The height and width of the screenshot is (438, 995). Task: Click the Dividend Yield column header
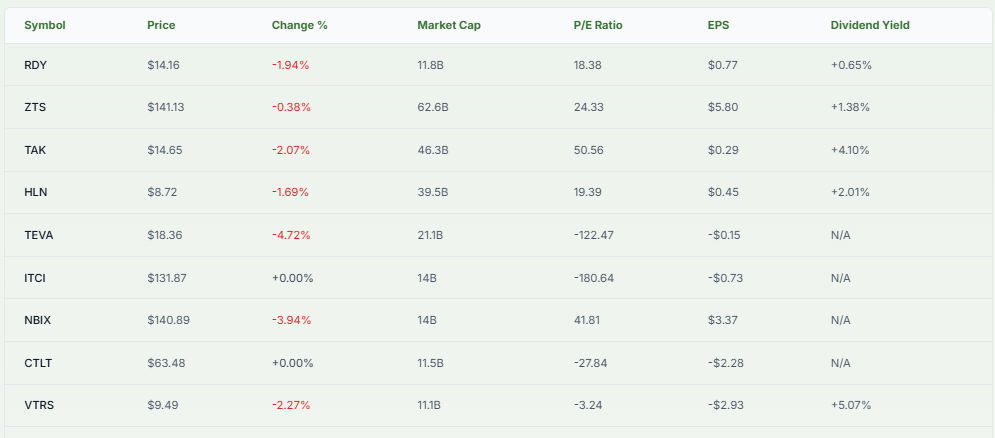click(870, 25)
